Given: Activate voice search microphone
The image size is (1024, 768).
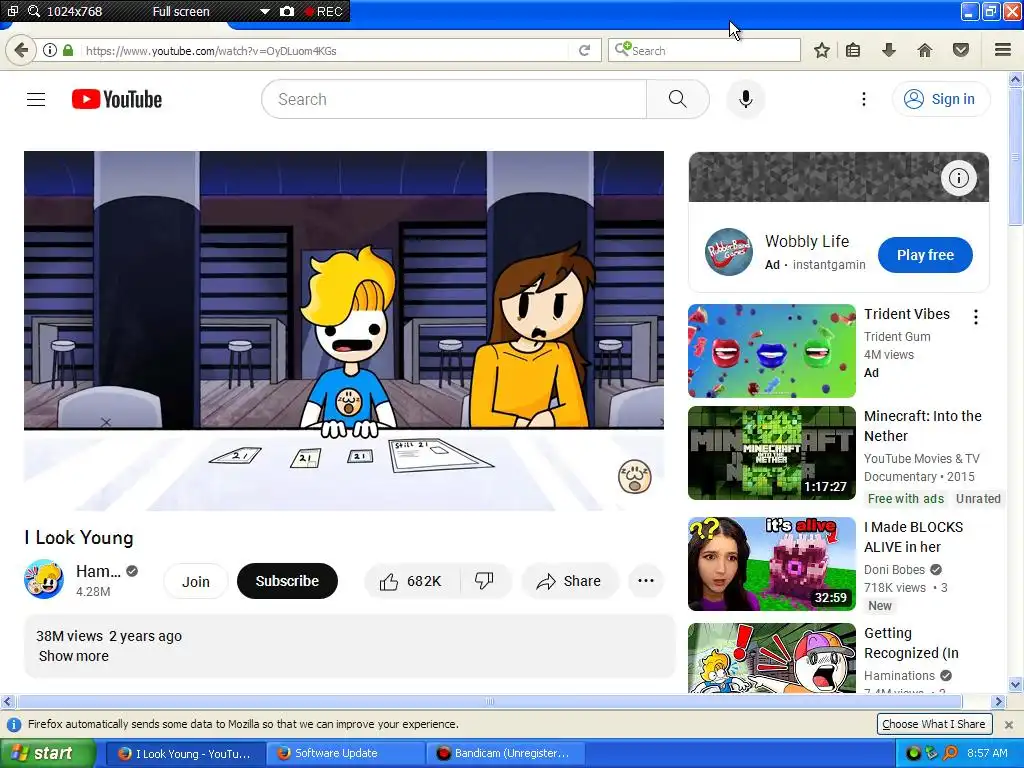Looking at the screenshot, I should click(745, 99).
